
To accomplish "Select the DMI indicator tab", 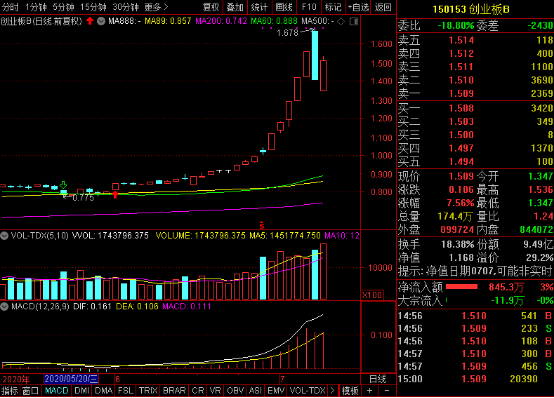I will pyautogui.click(x=82, y=391).
